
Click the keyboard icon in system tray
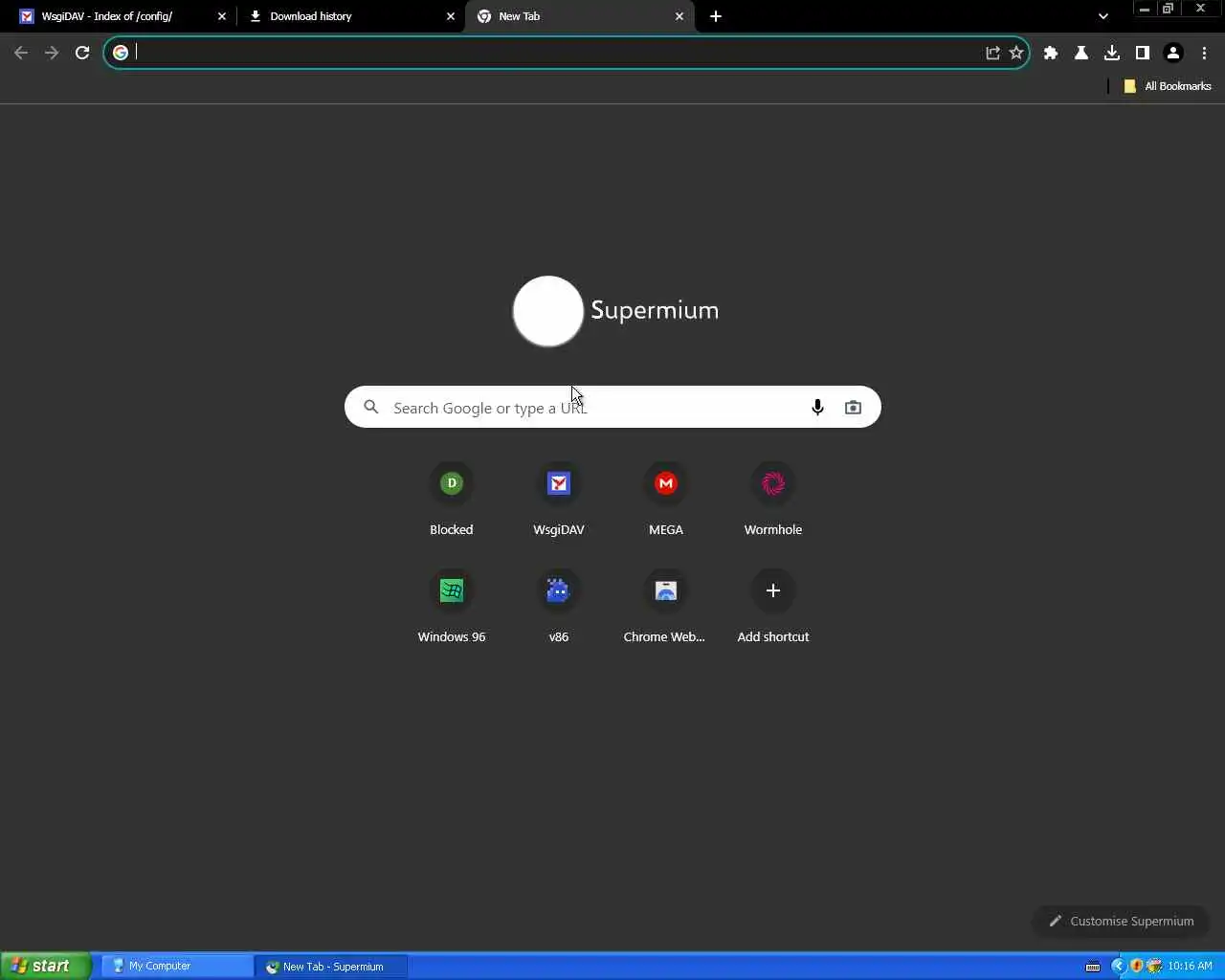tap(1093, 967)
